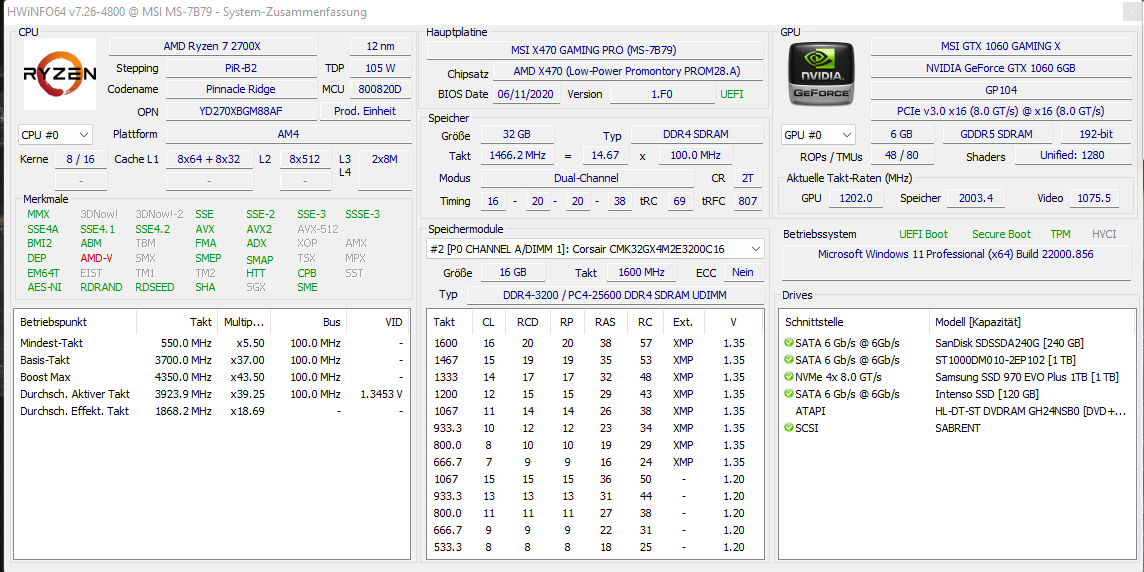Screen dimensions: 1144x572
Task: Select the Mindest-Takt row
Action: pyautogui.click(x=212, y=343)
